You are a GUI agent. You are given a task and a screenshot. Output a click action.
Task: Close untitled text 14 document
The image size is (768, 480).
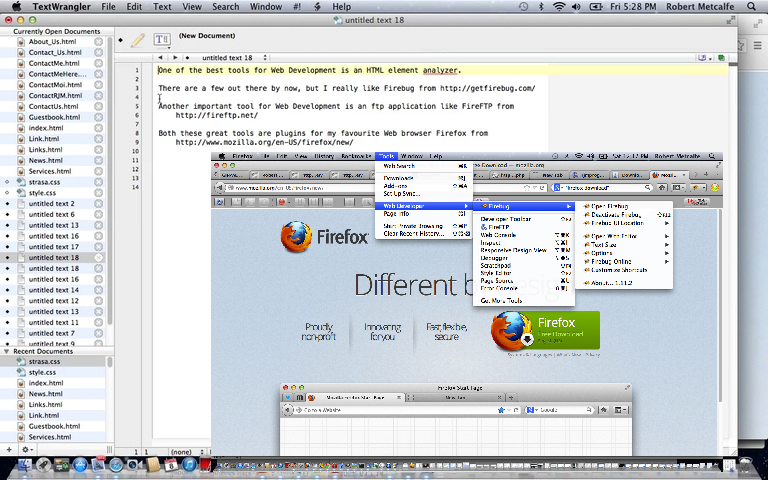point(98,289)
